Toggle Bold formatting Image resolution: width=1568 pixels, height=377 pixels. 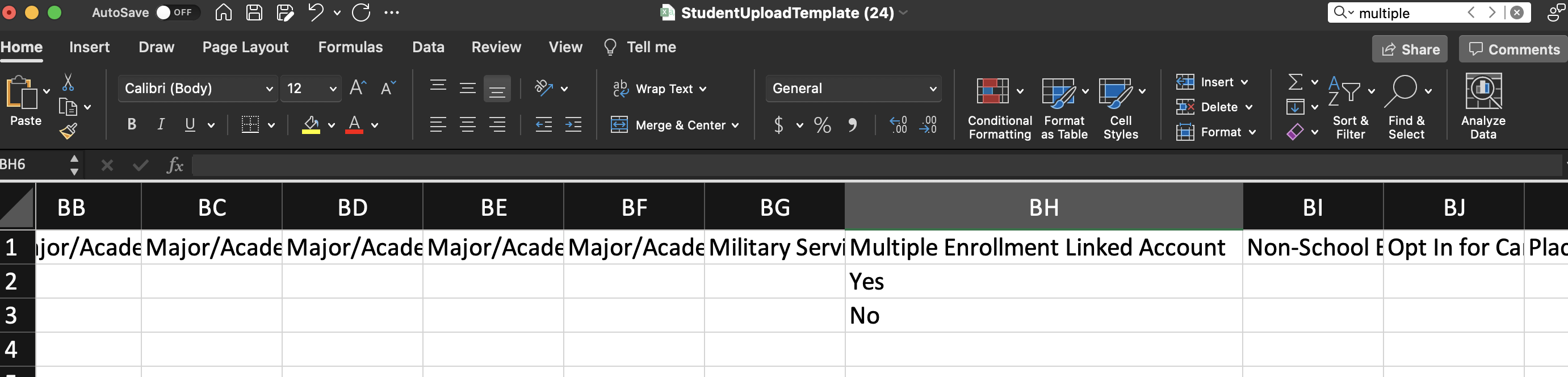tap(132, 125)
